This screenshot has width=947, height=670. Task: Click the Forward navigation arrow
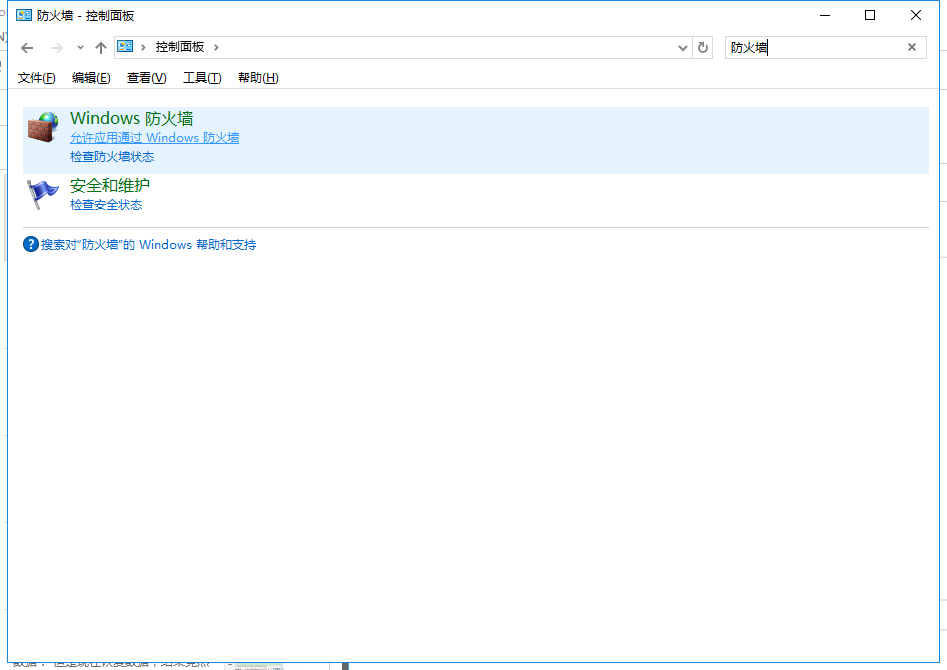click(56, 48)
